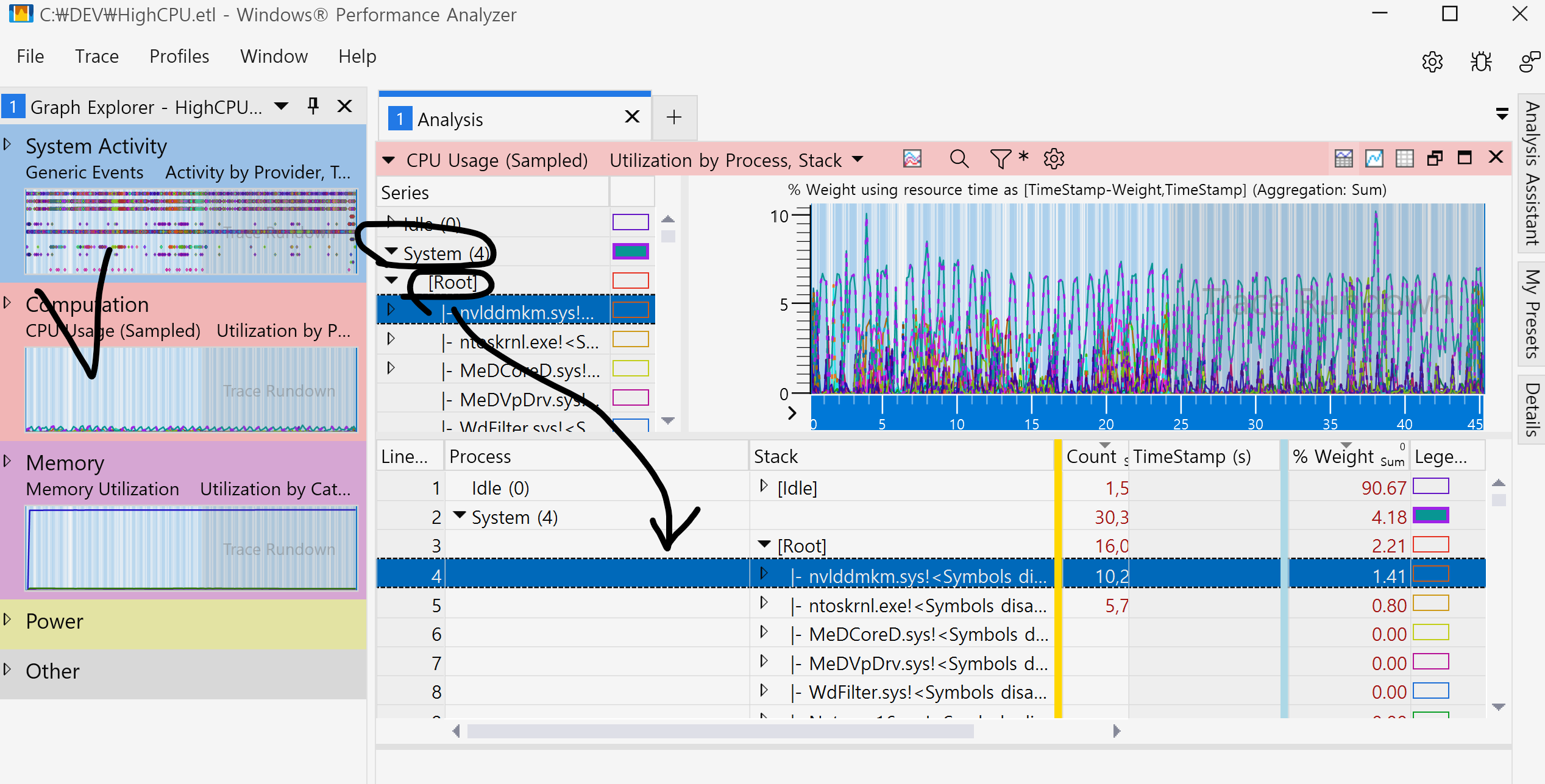Switch to graph and table display
Screen dimensions: 1545x784
1343,158
